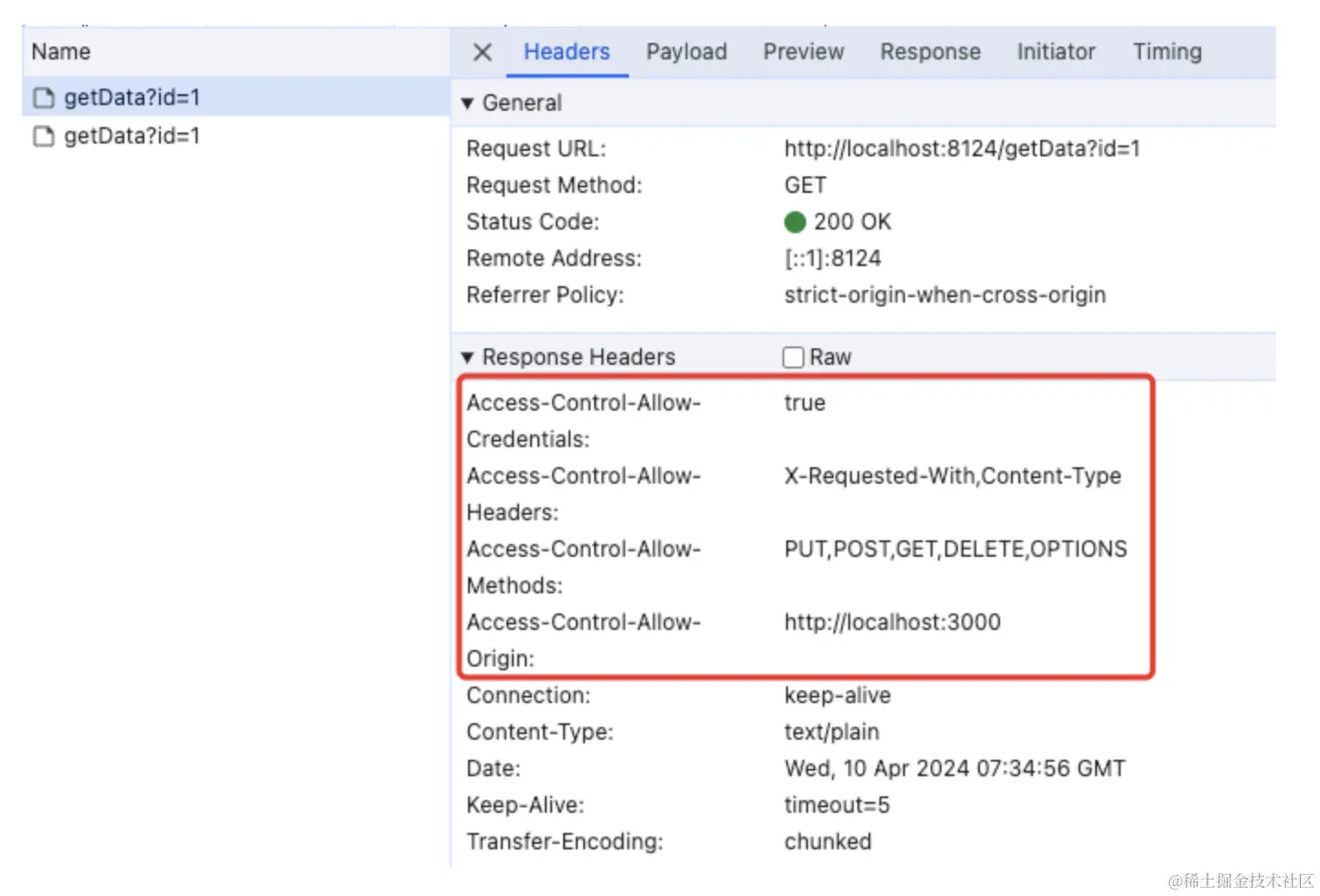Click the Access-Control-Allow-Credentials value true
The image size is (1320, 896).
pos(804,403)
